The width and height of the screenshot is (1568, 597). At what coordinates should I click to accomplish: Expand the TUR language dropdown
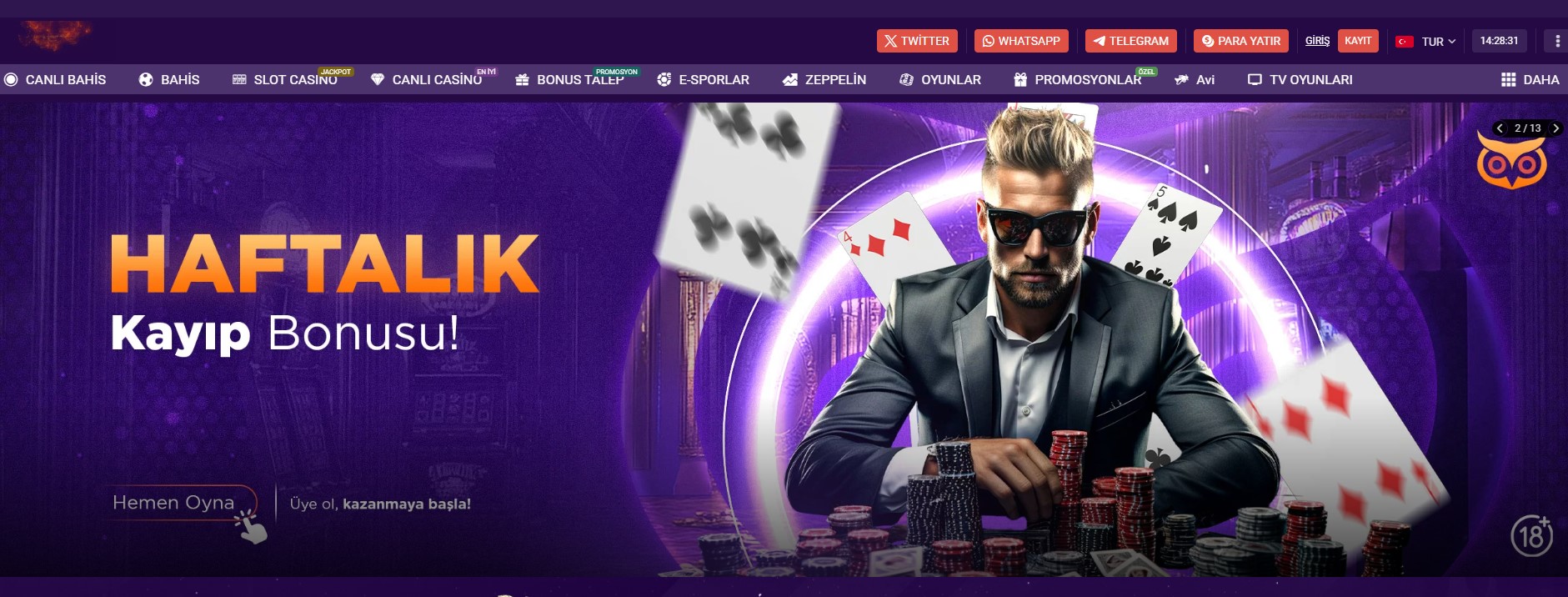coord(1426,41)
